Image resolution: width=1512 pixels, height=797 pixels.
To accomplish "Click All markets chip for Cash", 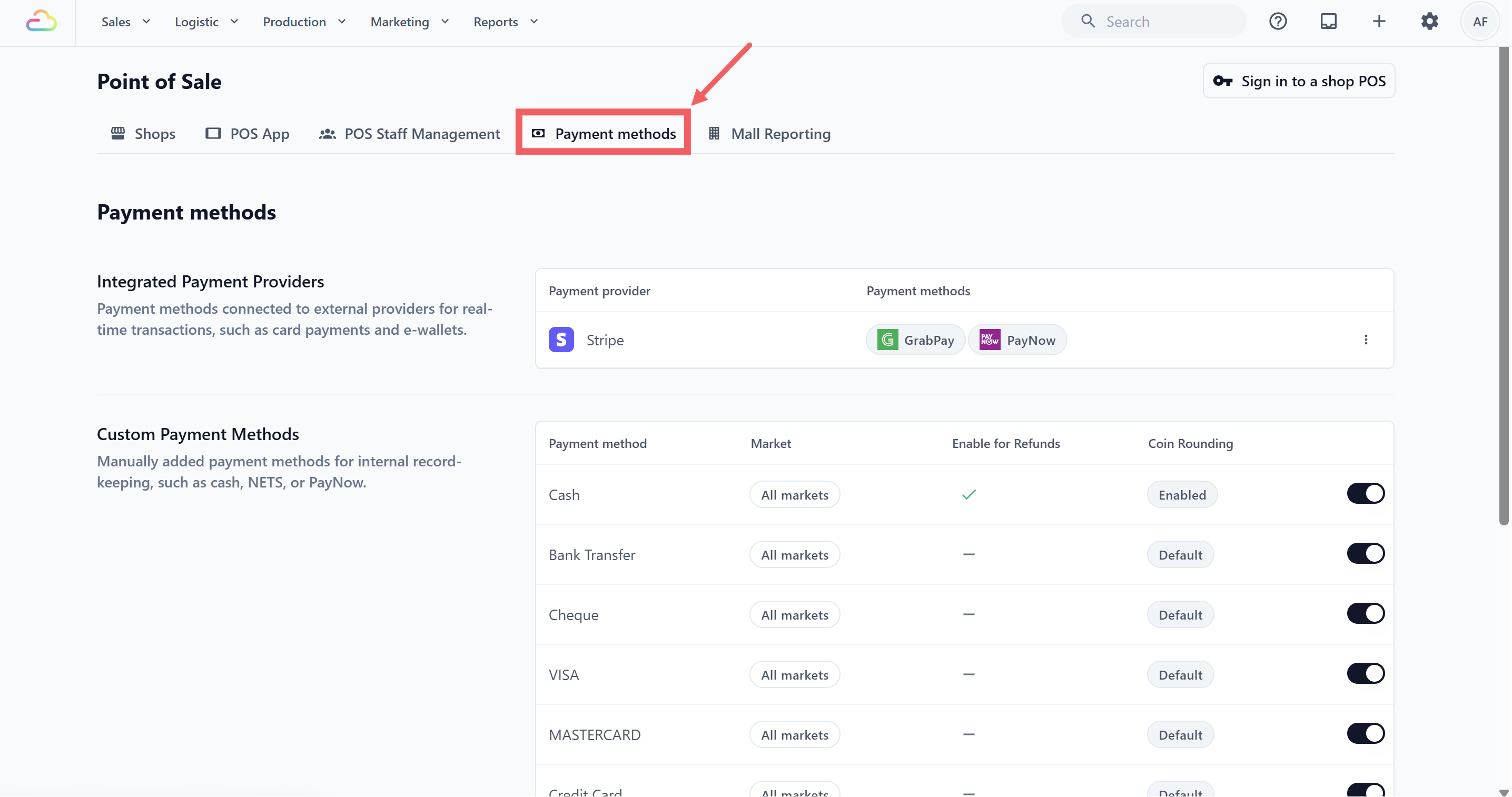I will [x=794, y=495].
